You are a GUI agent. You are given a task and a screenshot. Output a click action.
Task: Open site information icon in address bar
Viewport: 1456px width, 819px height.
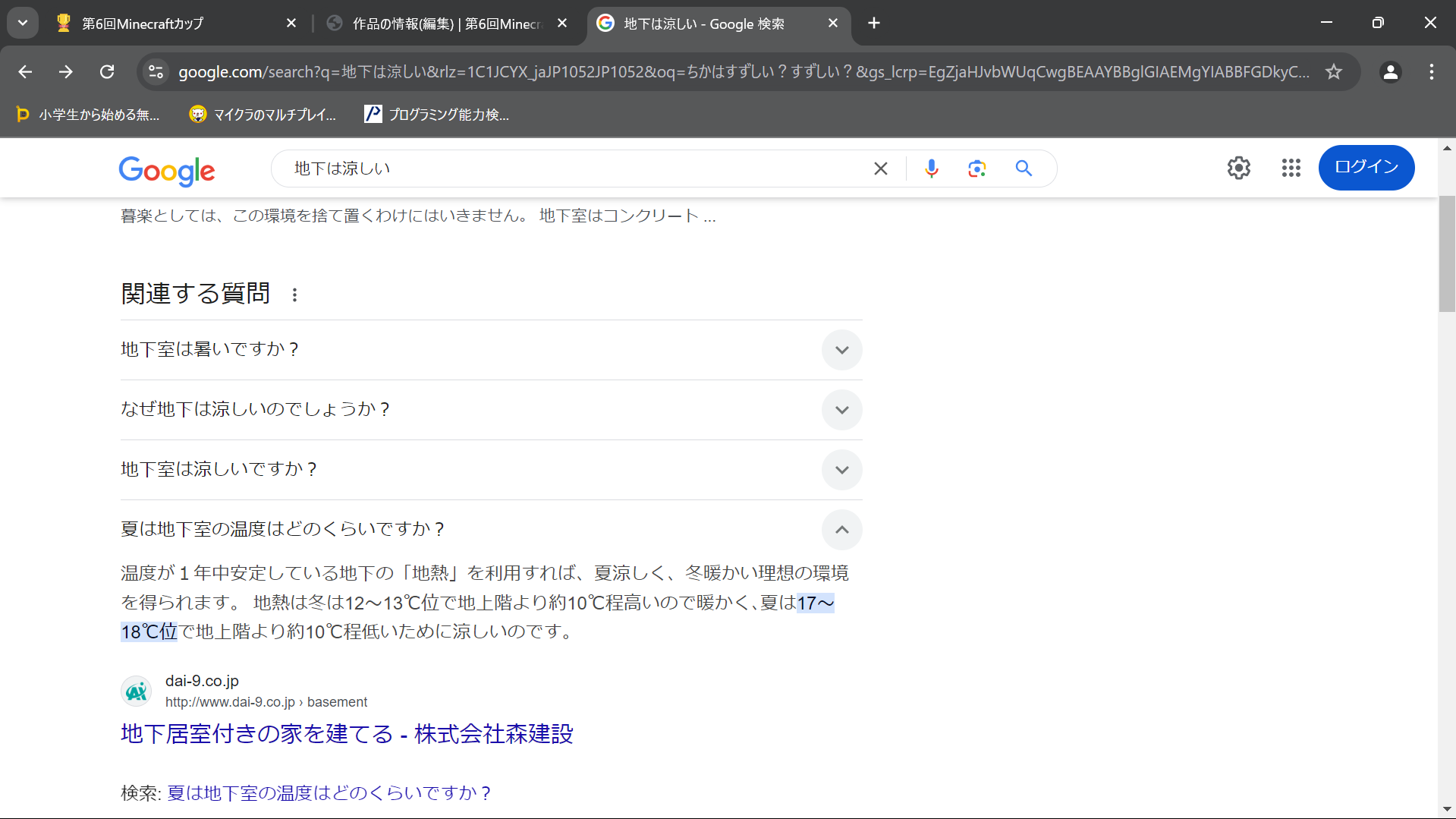(156, 72)
